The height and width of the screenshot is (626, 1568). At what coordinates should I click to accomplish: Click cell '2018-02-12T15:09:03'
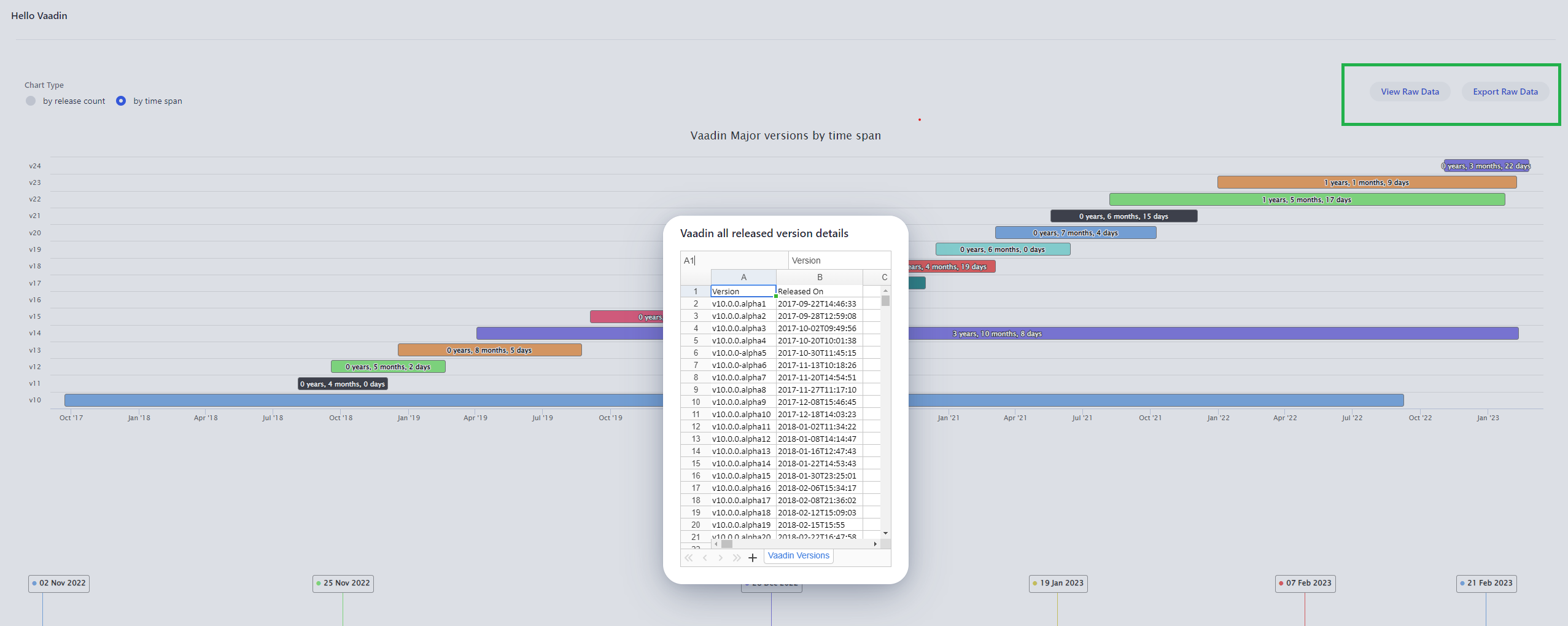(x=820, y=512)
